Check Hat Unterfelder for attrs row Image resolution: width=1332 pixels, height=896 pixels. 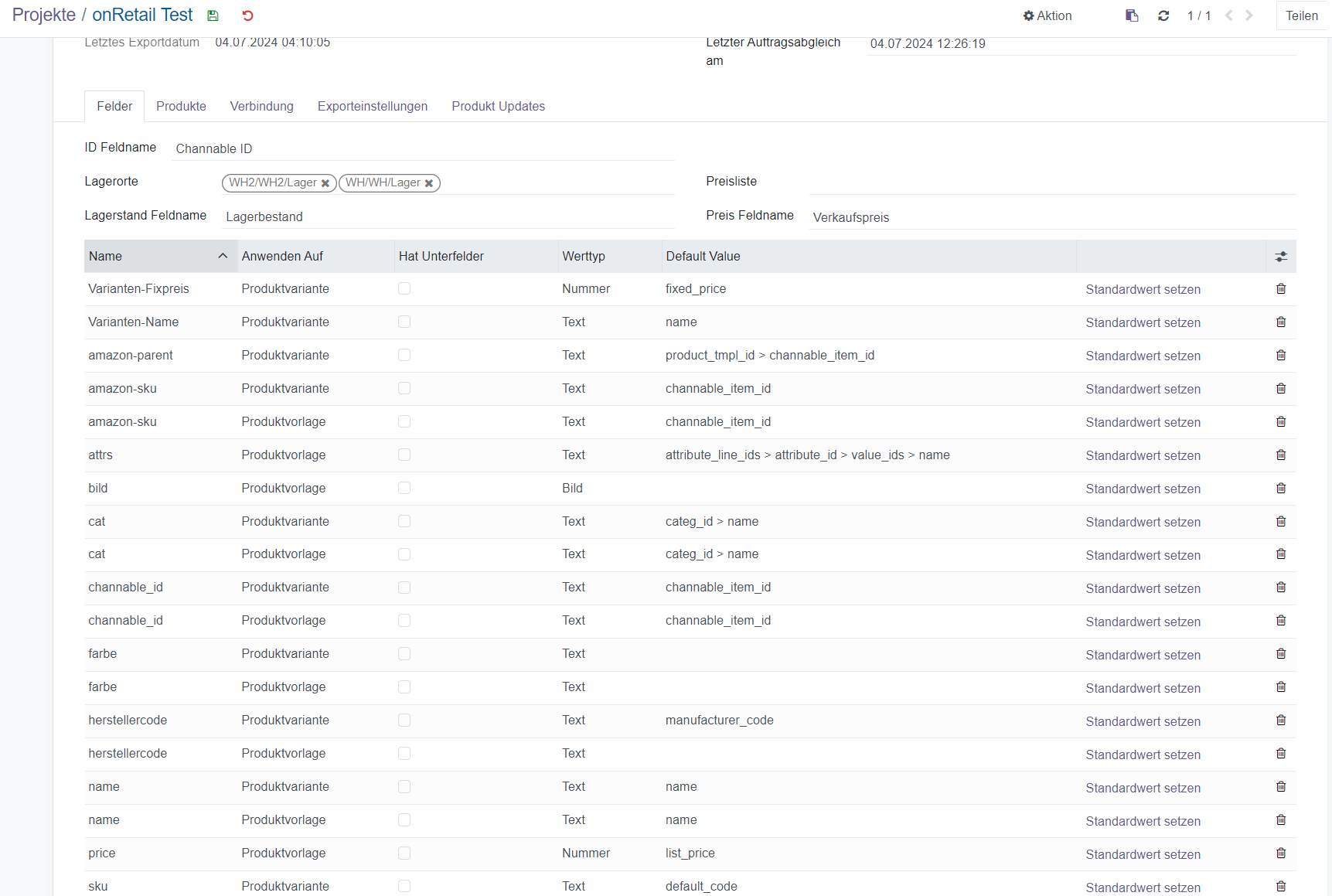tap(404, 455)
